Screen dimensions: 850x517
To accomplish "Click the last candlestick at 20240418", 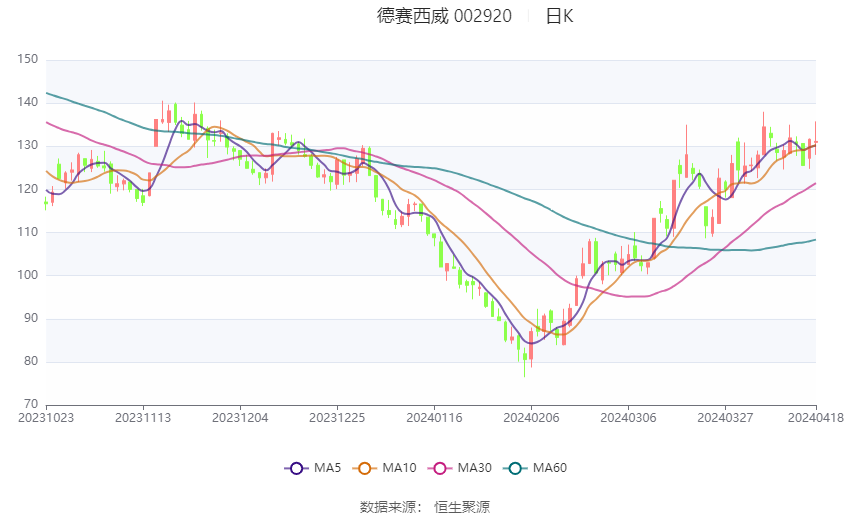I will (815, 140).
